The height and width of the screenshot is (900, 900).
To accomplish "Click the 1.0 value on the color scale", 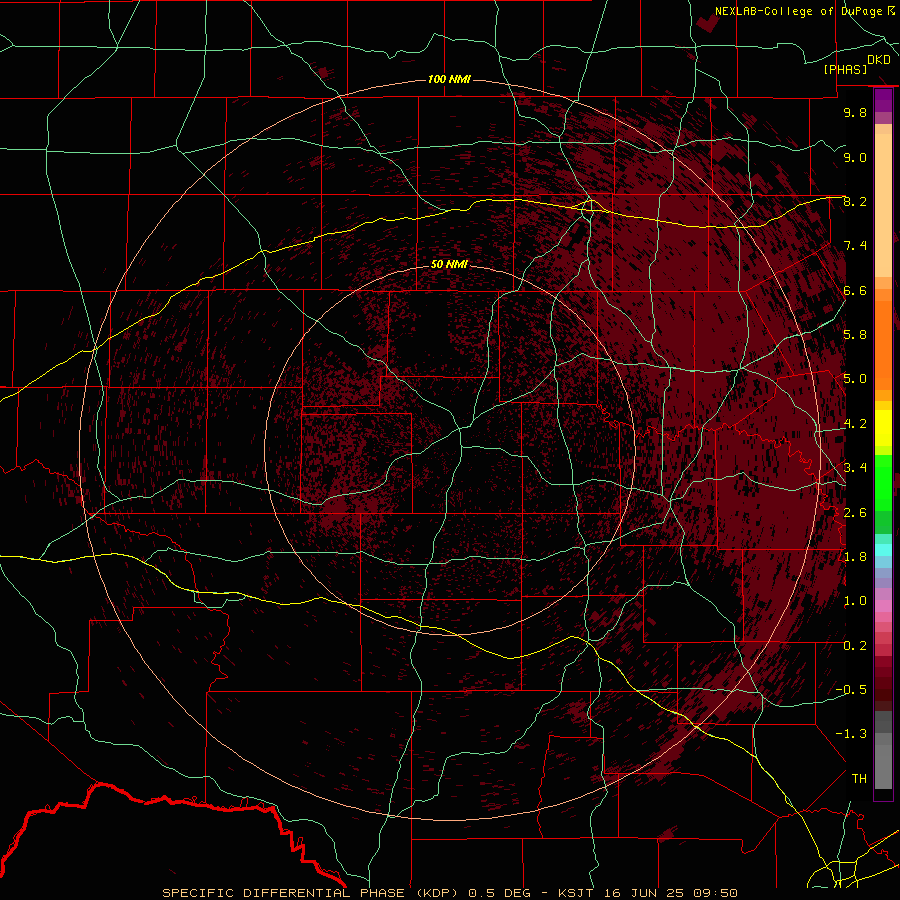I will [855, 601].
